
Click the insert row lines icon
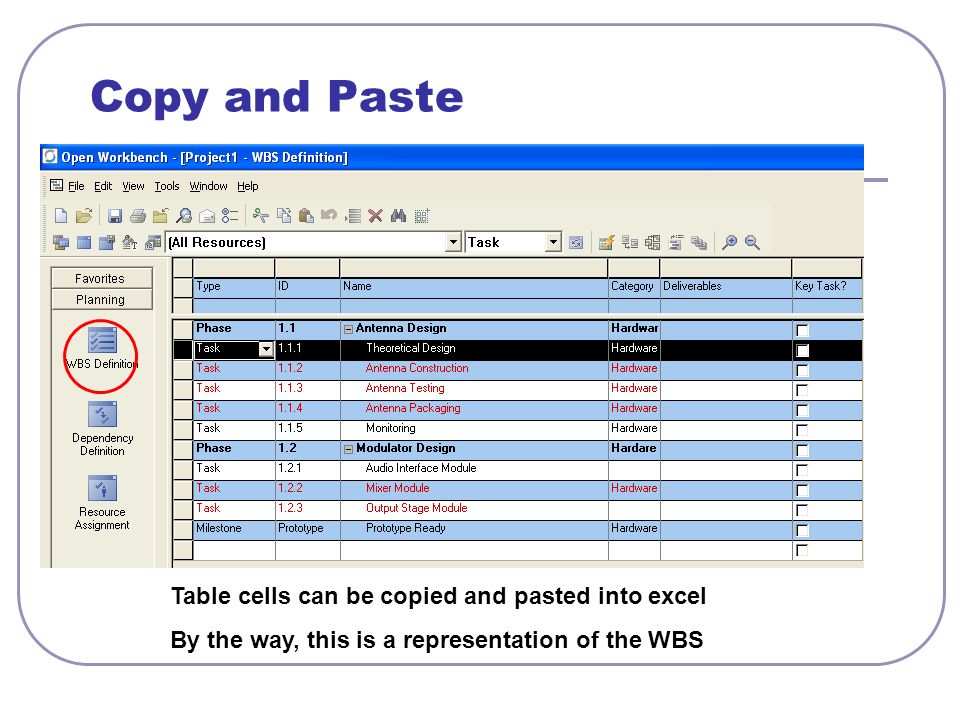(x=353, y=216)
